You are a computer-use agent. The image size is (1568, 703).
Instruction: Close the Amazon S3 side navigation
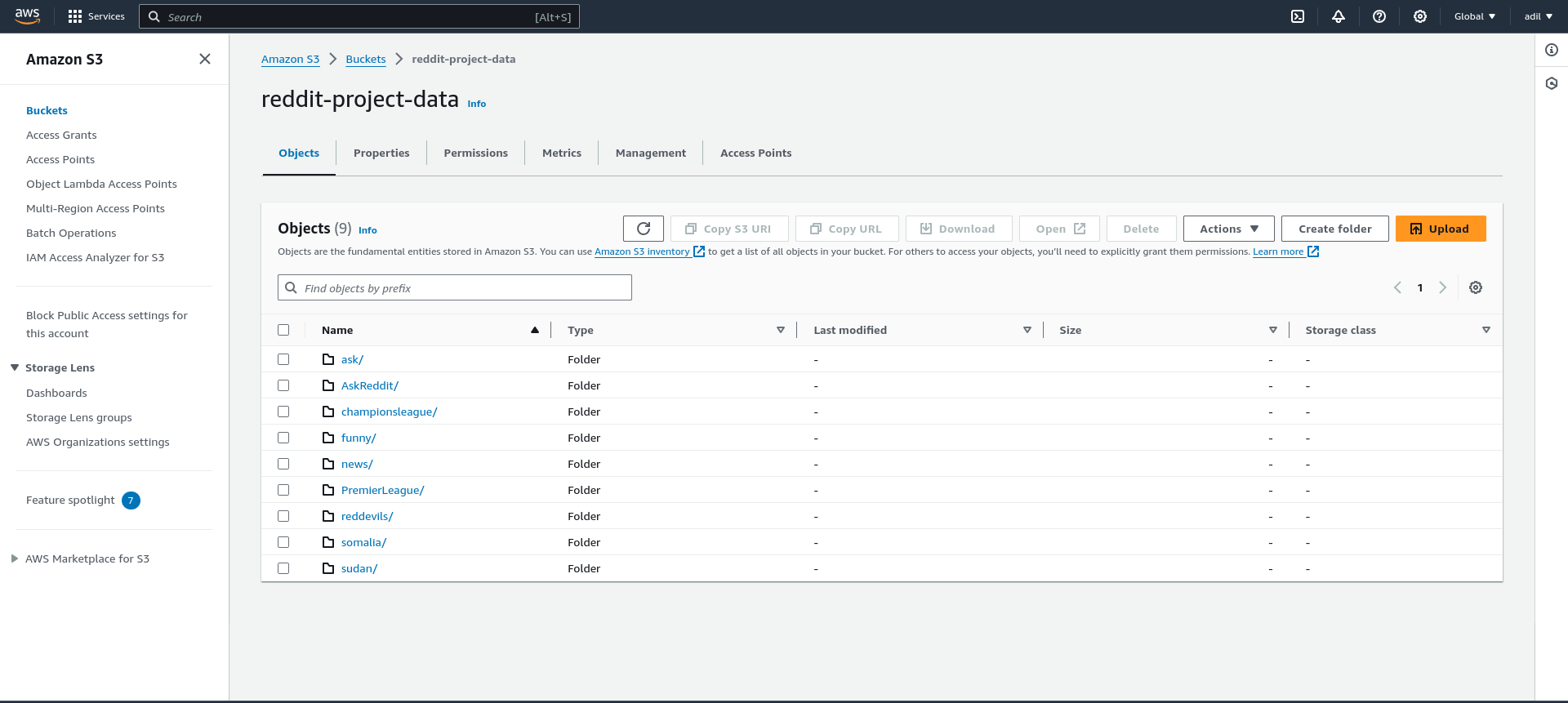click(205, 59)
